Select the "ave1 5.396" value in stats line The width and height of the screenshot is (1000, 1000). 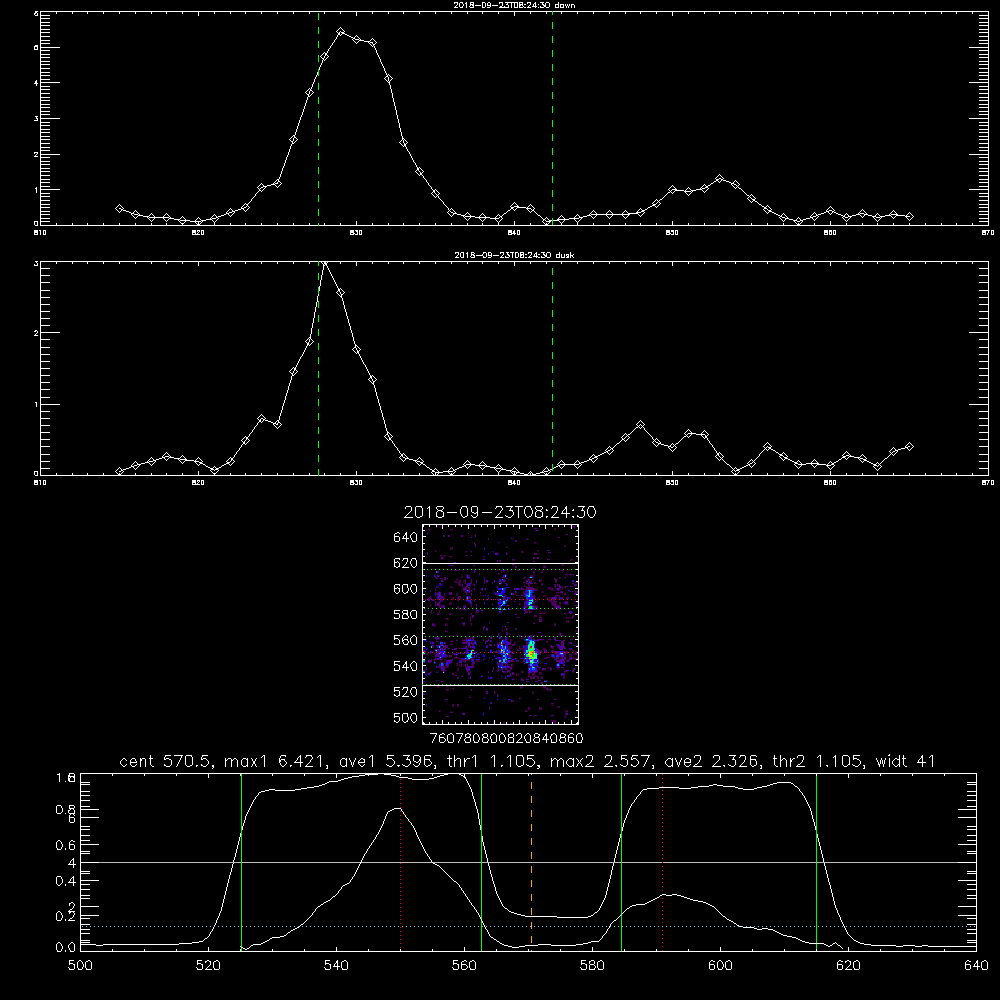click(388, 761)
